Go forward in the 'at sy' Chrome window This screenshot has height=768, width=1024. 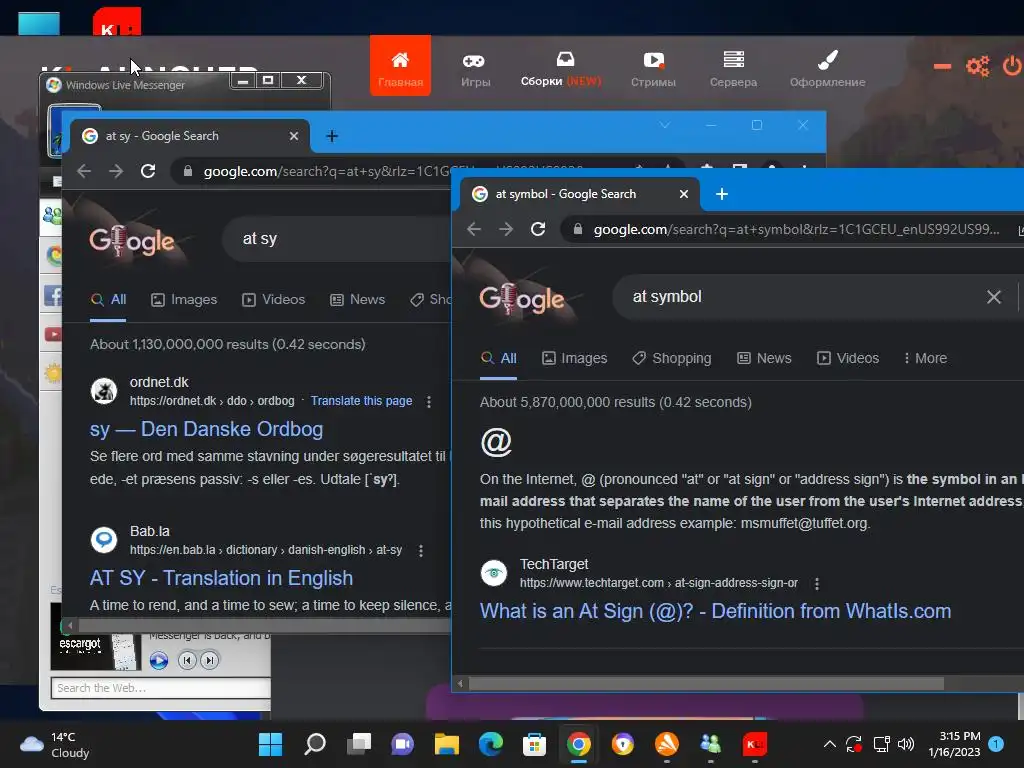(x=116, y=171)
